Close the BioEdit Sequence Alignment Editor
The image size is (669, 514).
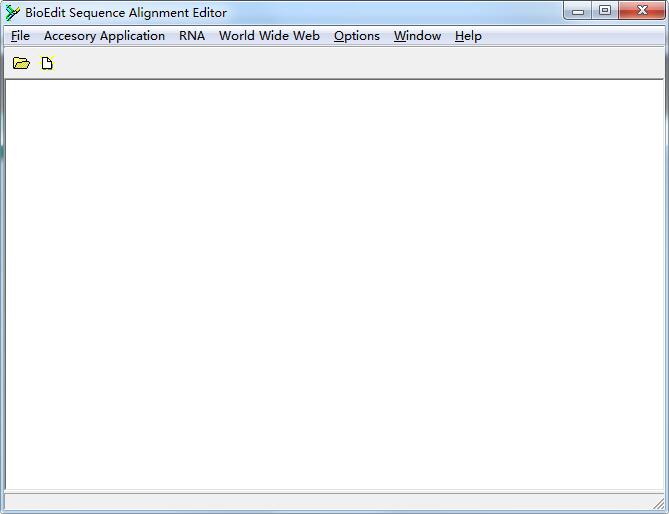pos(642,11)
